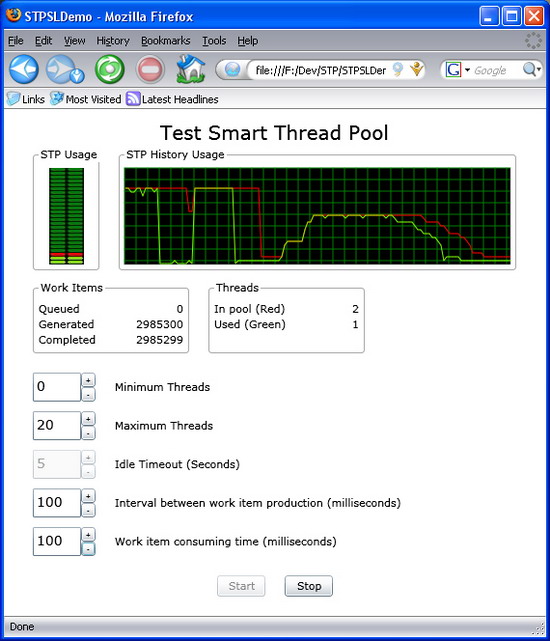Minimize the Firefox window
The width and height of the screenshot is (550, 641).
click(x=489, y=16)
